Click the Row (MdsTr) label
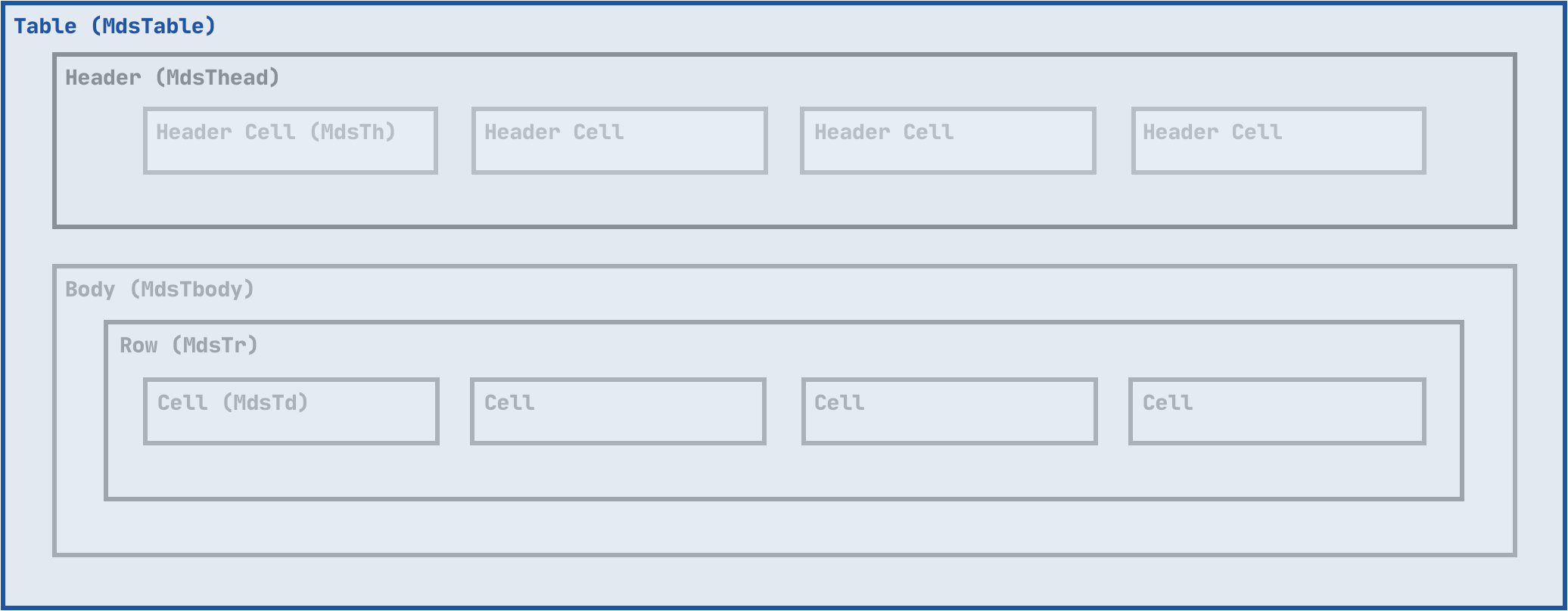 point(188,346)
